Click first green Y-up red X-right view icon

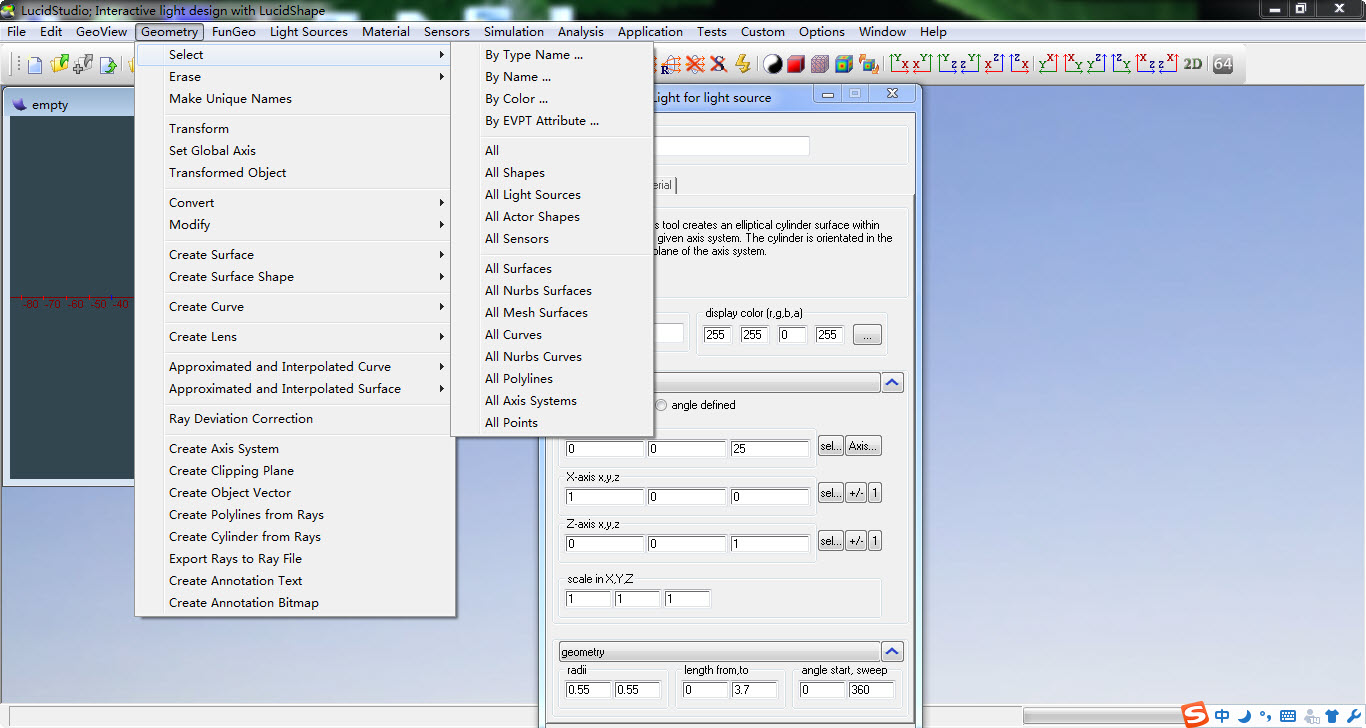click(899, 64)
